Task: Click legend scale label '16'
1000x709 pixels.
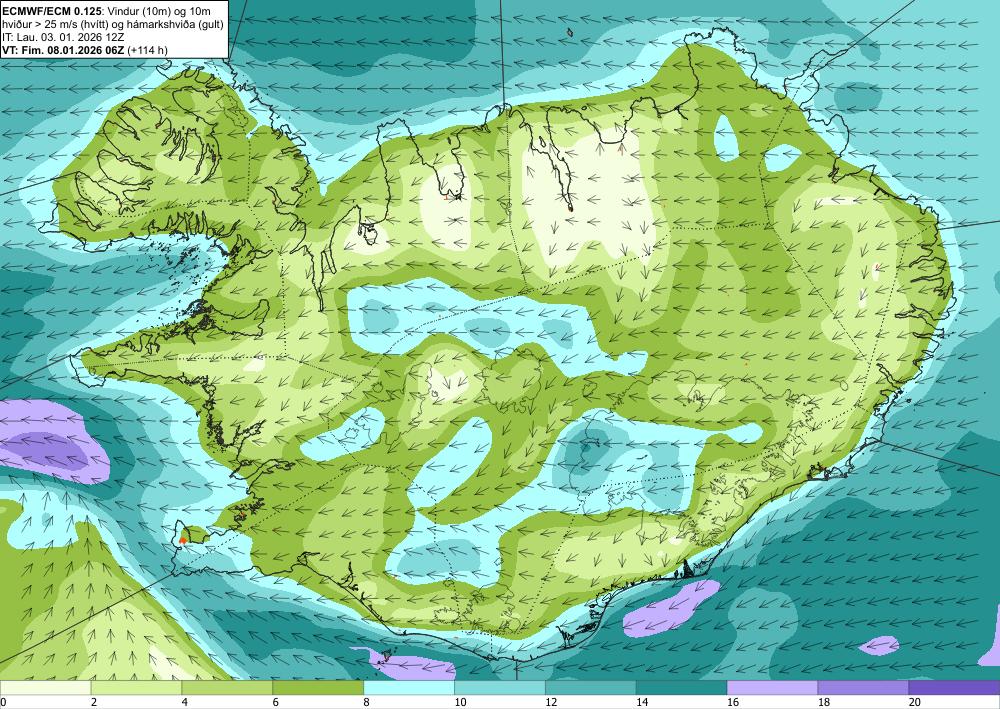Action: click(x=733, y=703)
